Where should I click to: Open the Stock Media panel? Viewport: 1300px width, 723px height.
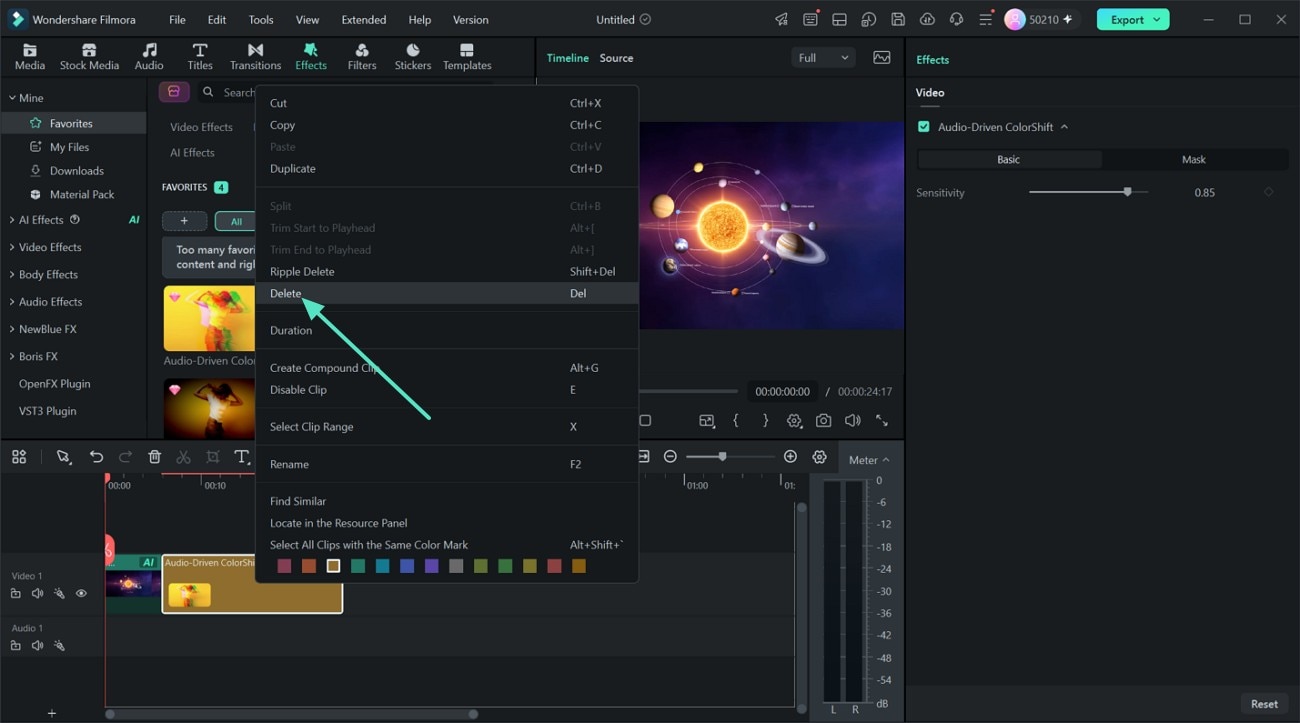89,57
